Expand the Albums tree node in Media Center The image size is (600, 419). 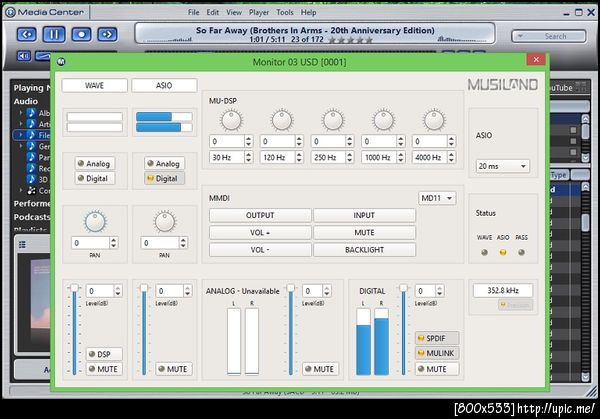click(x=21, y=113)
